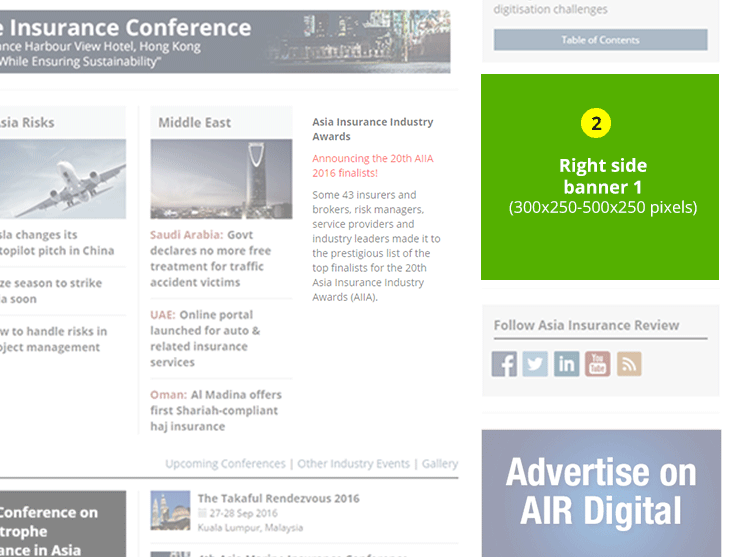
Task: Open the Upcoming Conferences link
Action: (x=225, y=463)
